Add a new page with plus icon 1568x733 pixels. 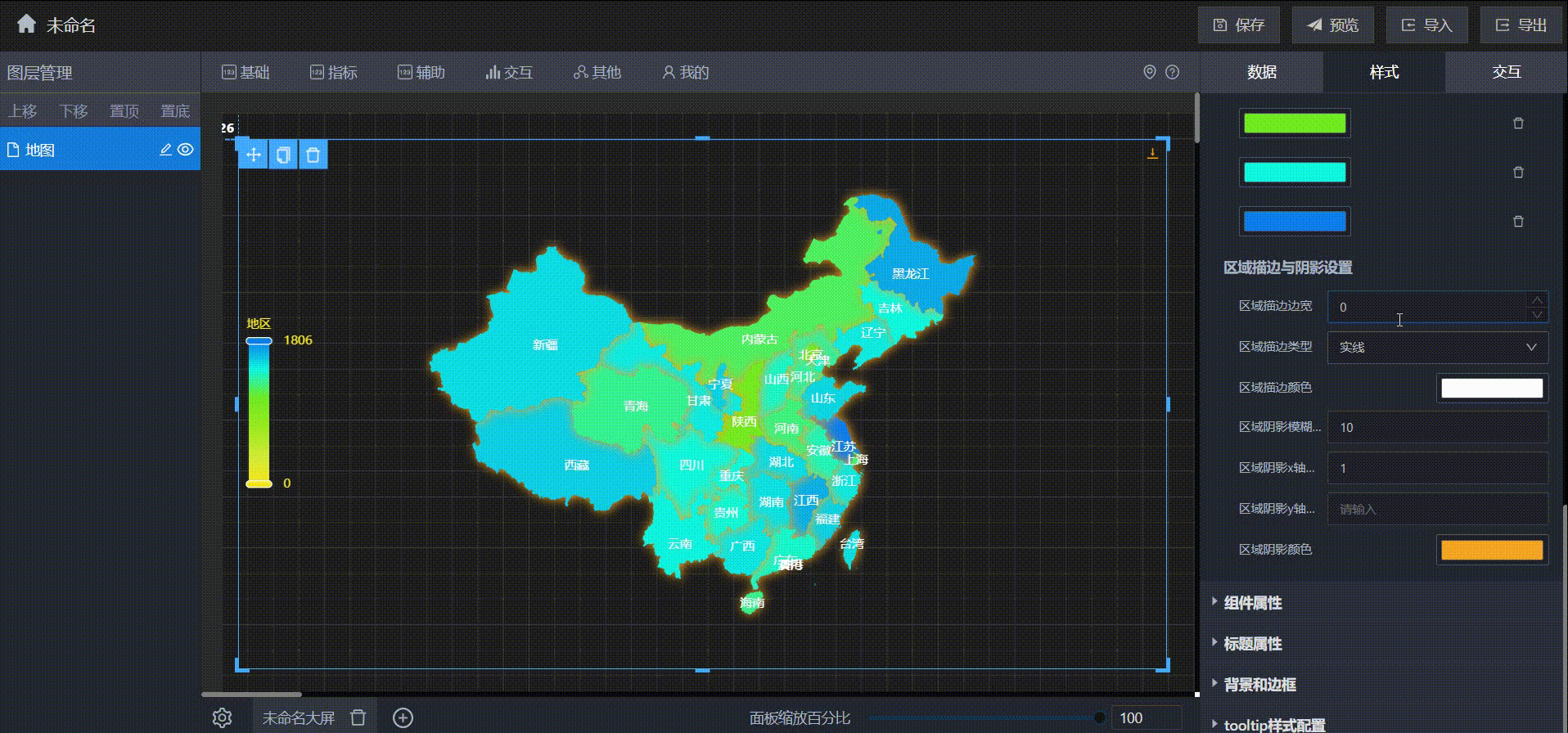click(x=403, y=717)
